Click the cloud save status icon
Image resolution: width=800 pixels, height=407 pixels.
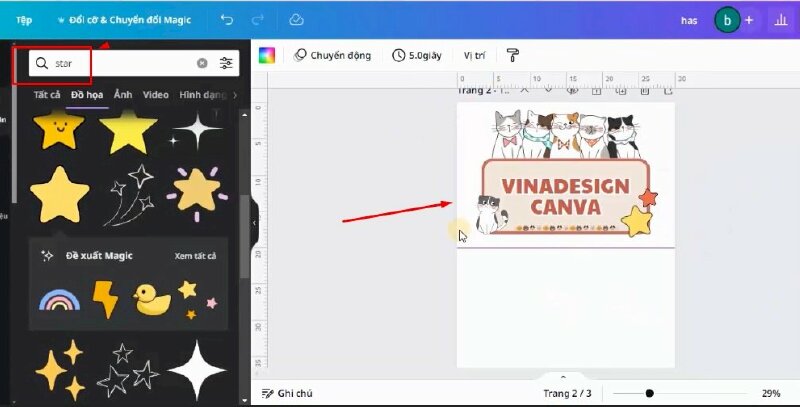[296, 19]
